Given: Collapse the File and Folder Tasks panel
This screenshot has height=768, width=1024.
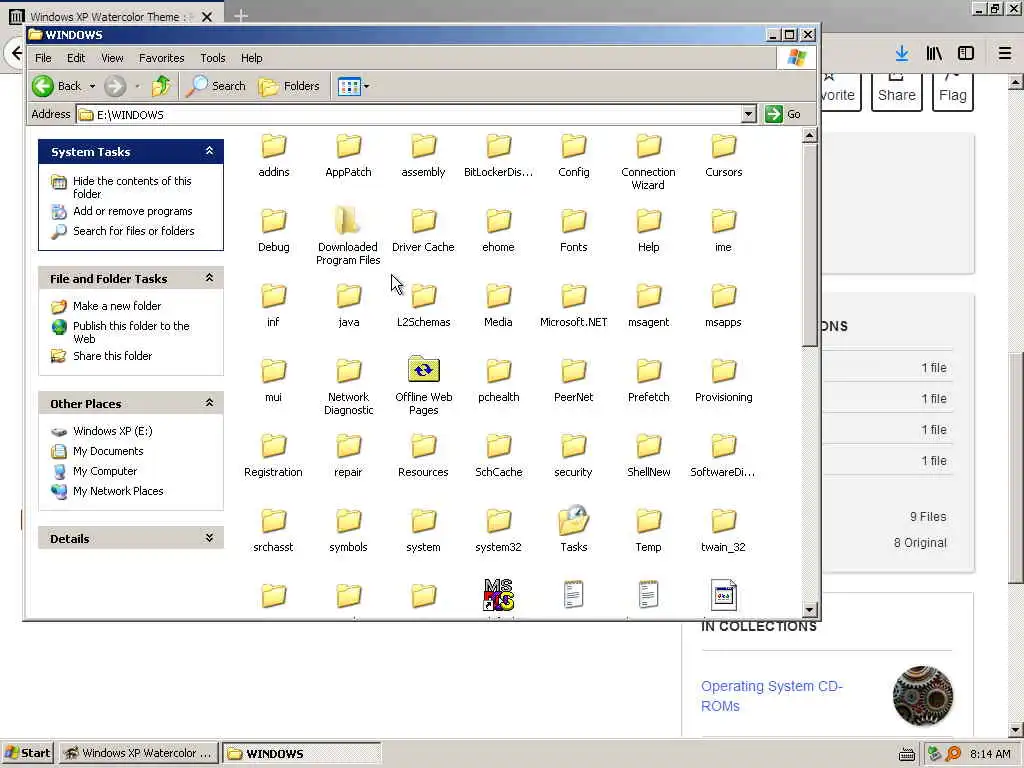Looking at the screenshot, I should pos(209,278).
